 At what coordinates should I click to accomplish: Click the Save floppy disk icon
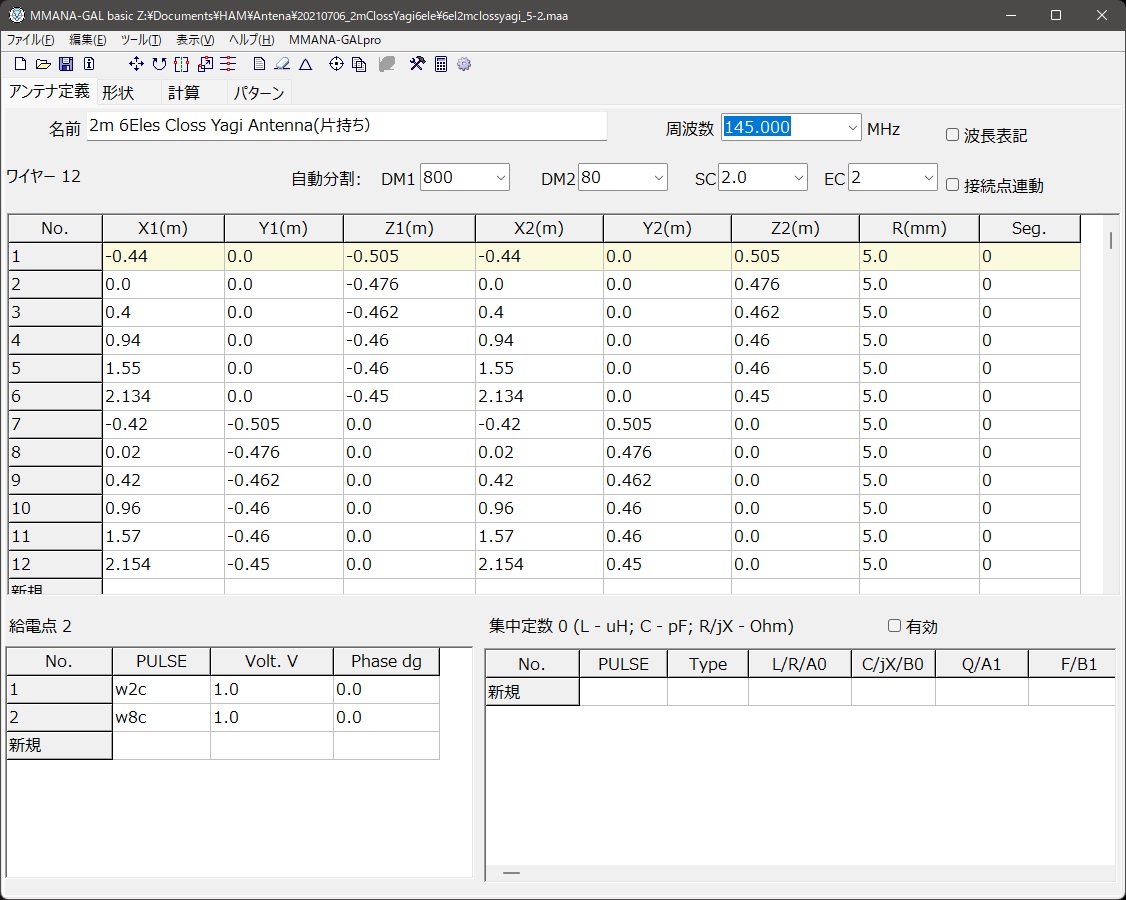point(66,65)
